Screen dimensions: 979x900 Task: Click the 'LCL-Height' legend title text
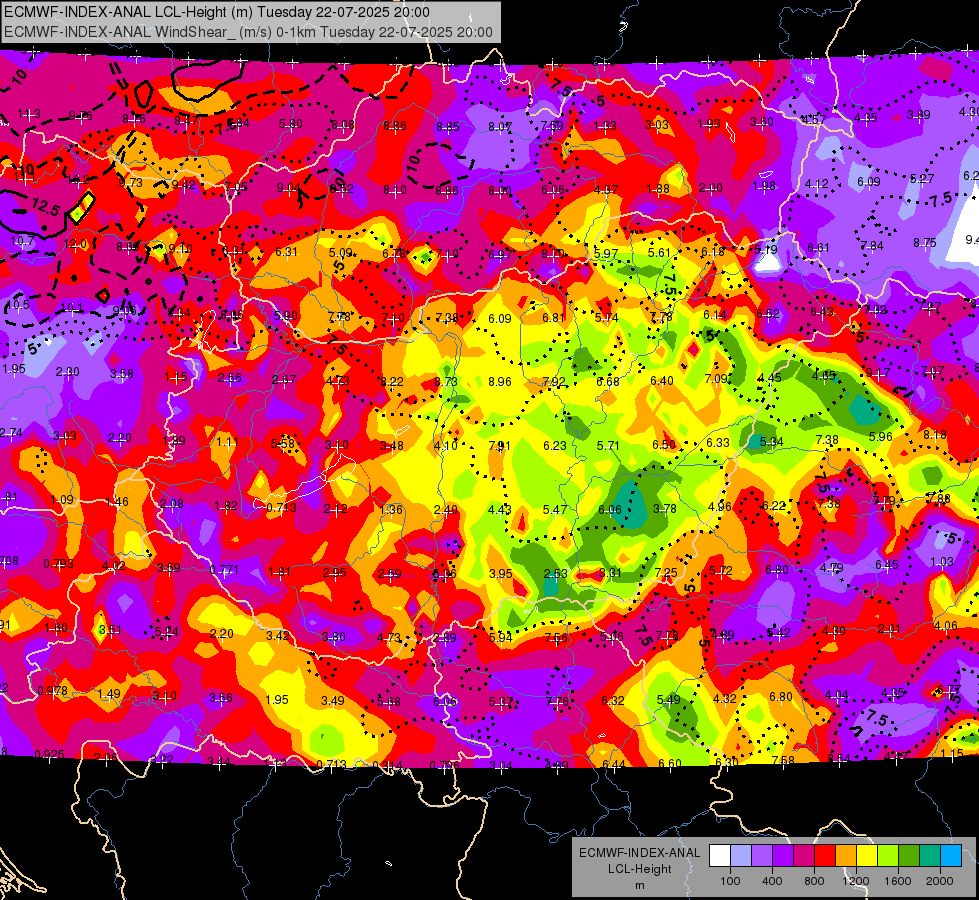coord(639,869)
